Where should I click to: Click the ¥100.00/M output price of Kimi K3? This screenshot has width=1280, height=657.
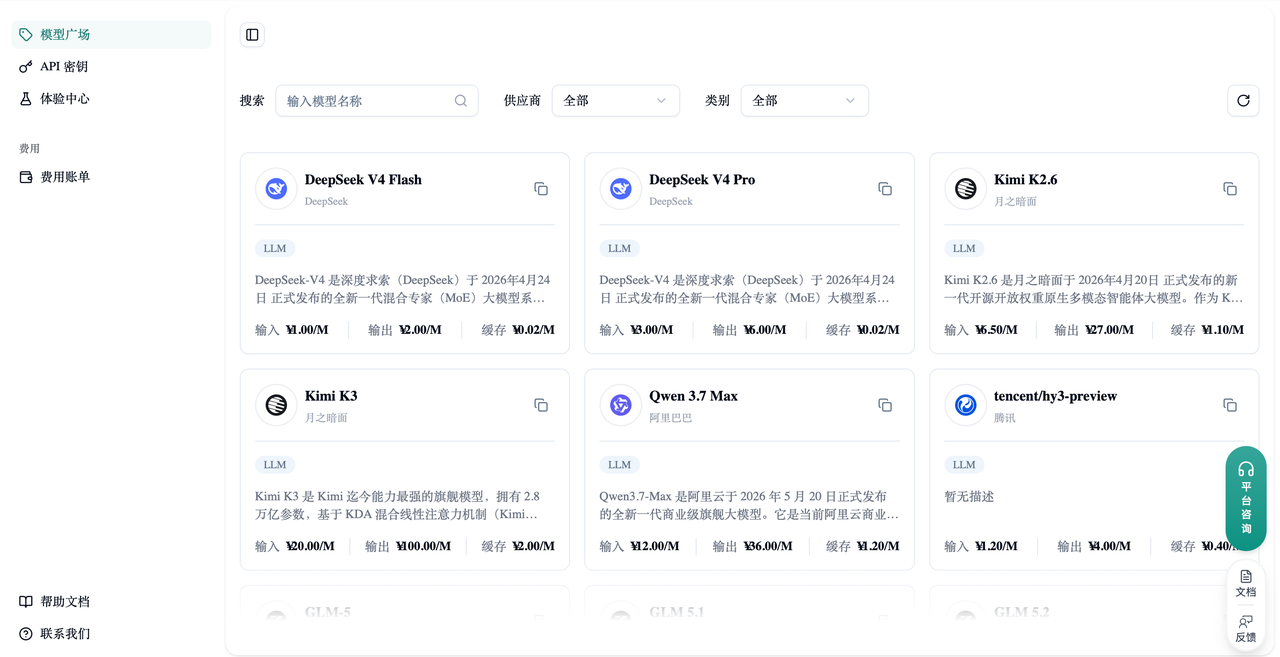pyautogui.click(x=423, y=547)
